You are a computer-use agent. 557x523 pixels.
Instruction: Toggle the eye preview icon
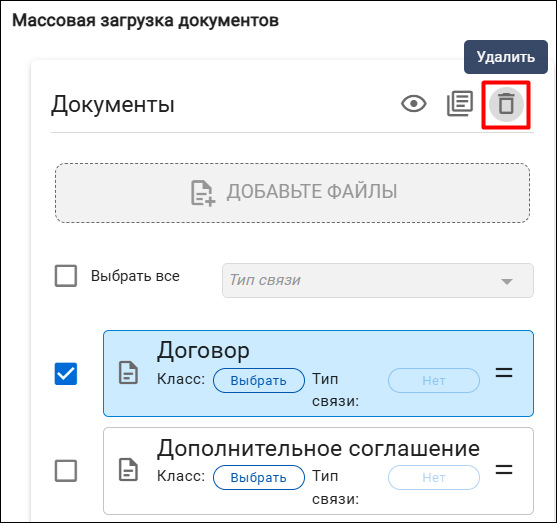[414, 104]
